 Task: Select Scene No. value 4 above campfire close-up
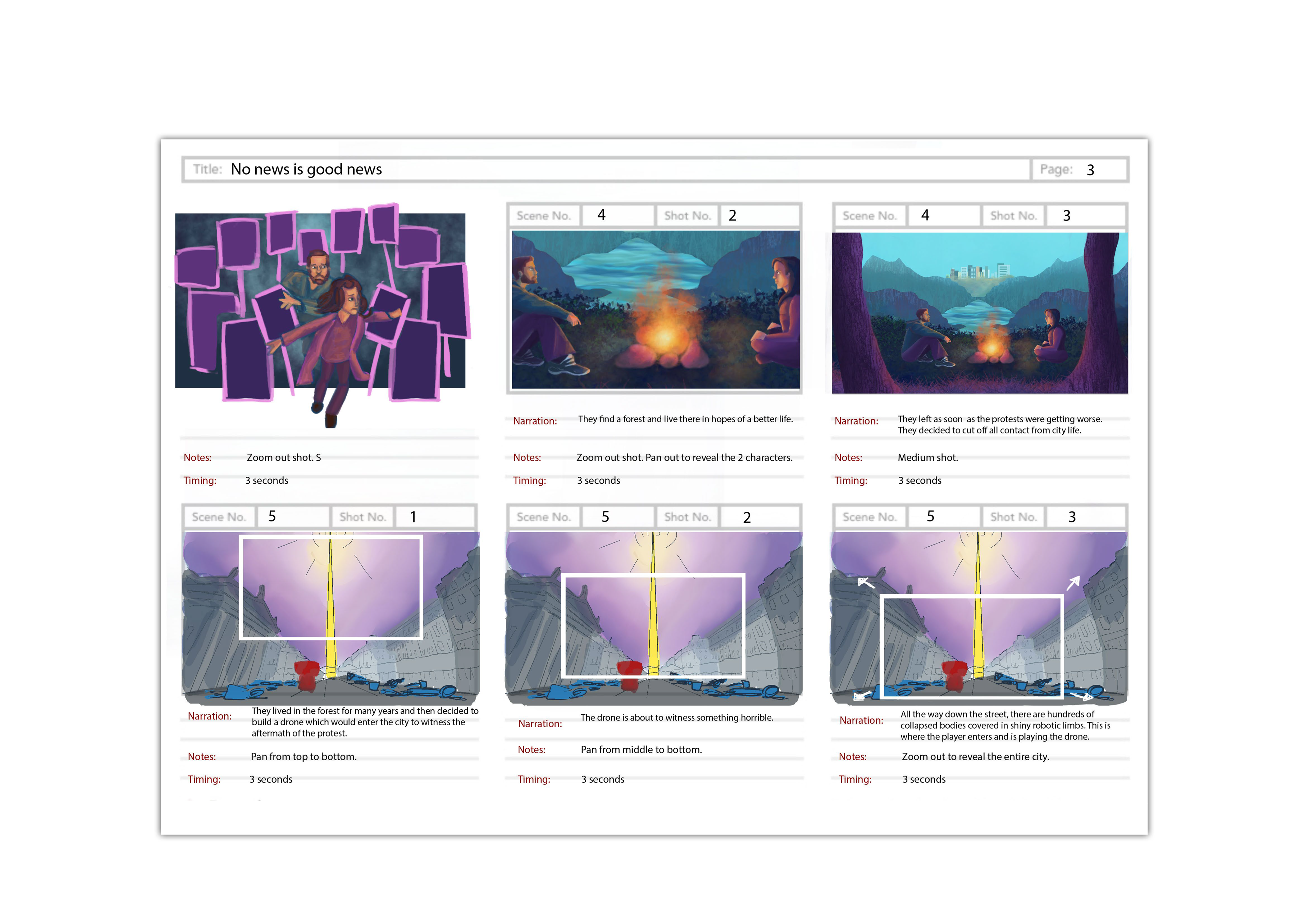click(601, 215)
